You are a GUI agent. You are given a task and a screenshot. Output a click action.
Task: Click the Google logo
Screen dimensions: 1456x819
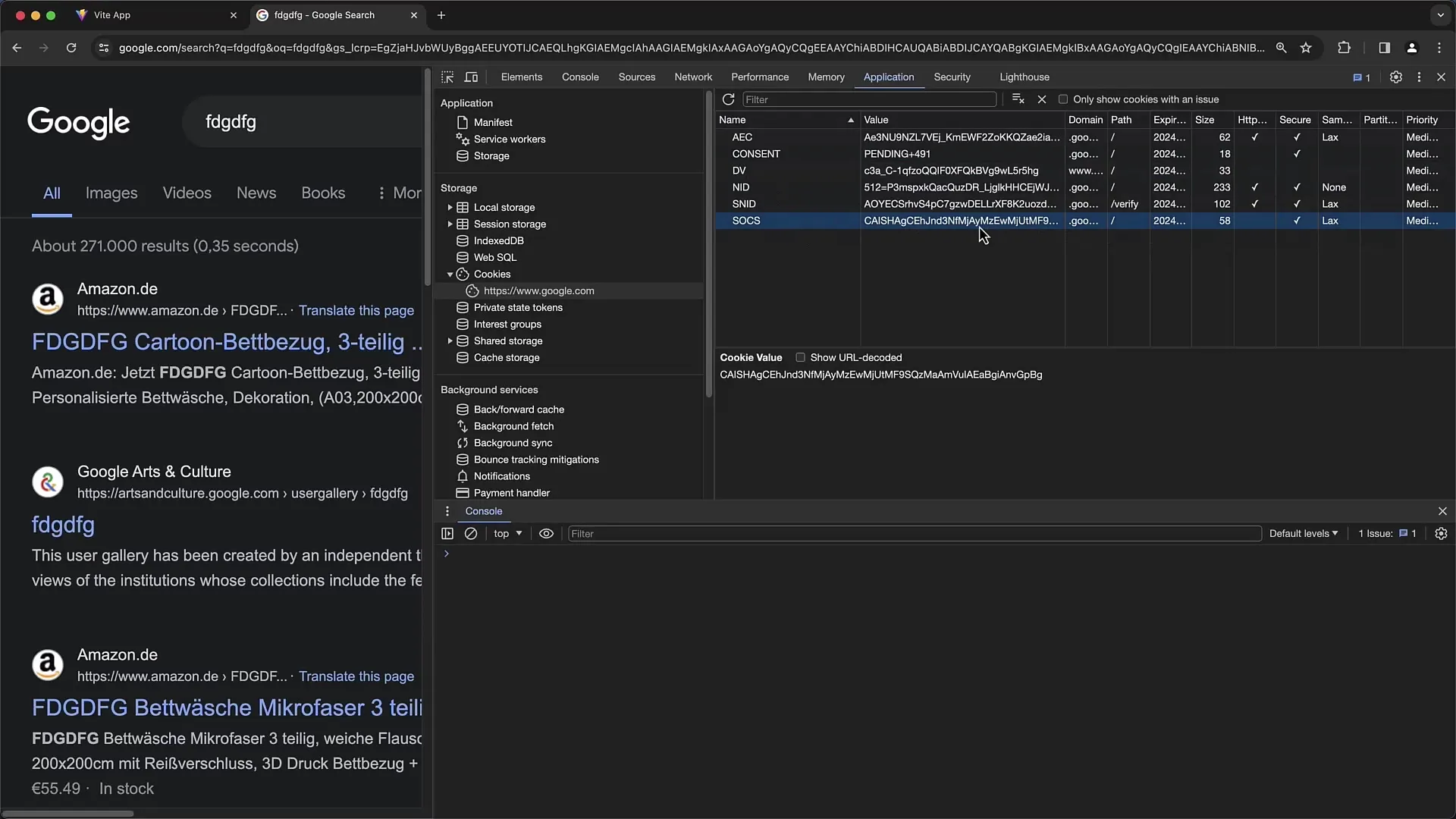(x=79, y=122)
